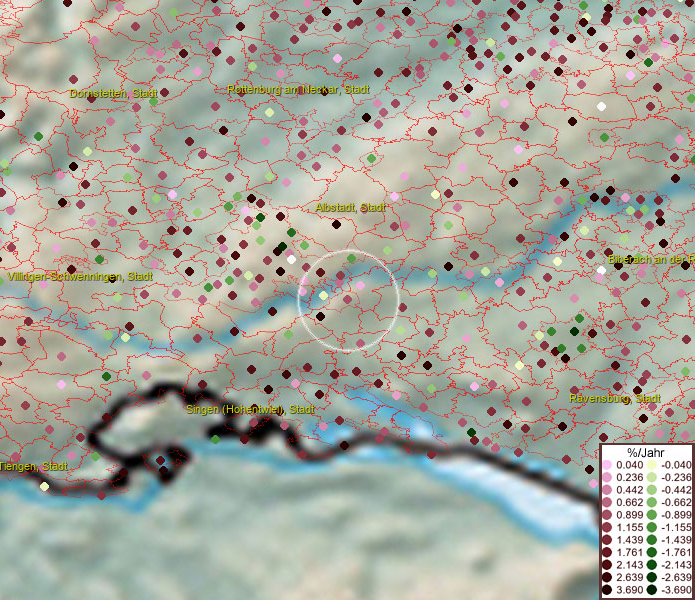
Task: Click the Rottenburg am Neckar, Stadt label
Action: [298, 90]
